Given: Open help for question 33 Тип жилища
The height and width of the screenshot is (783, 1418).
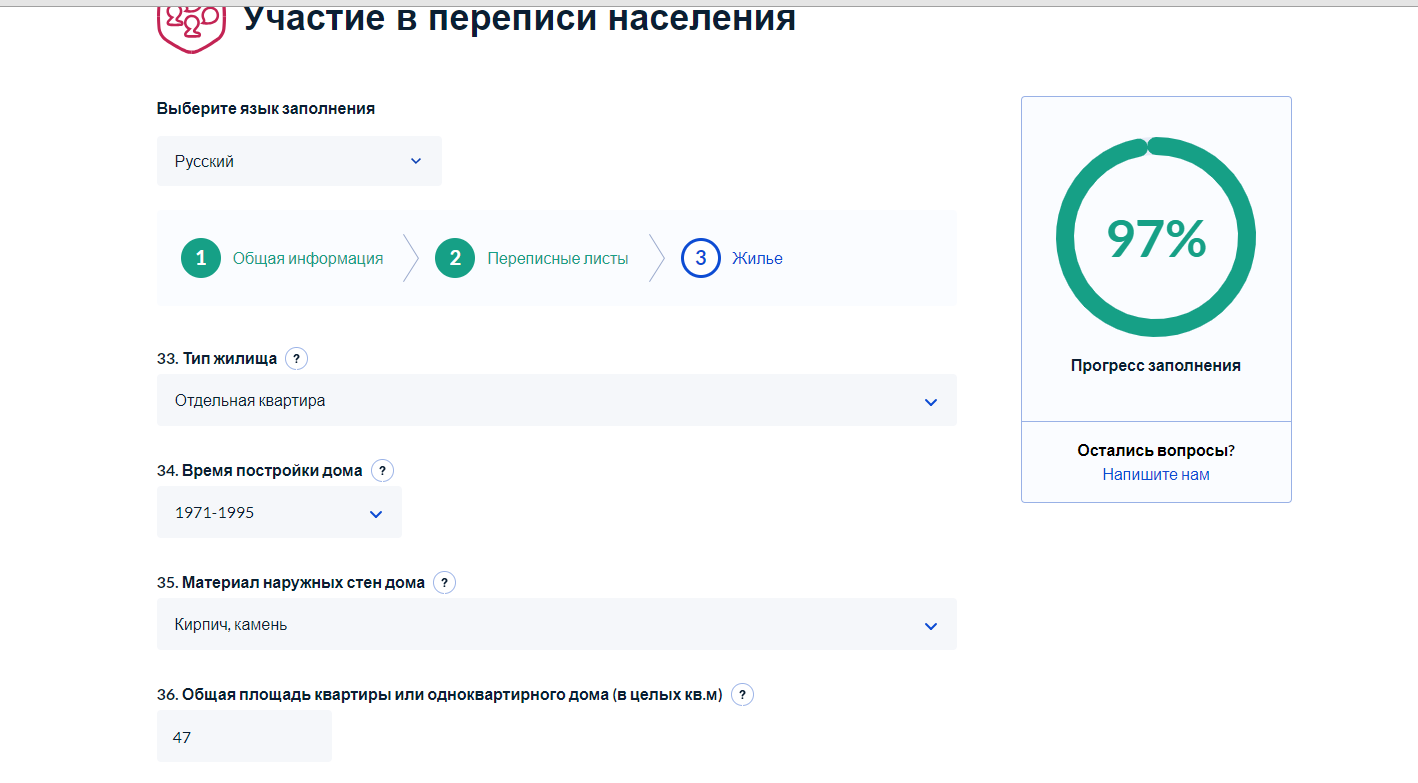Looking at the screenshot, I should tap(296, 358).
